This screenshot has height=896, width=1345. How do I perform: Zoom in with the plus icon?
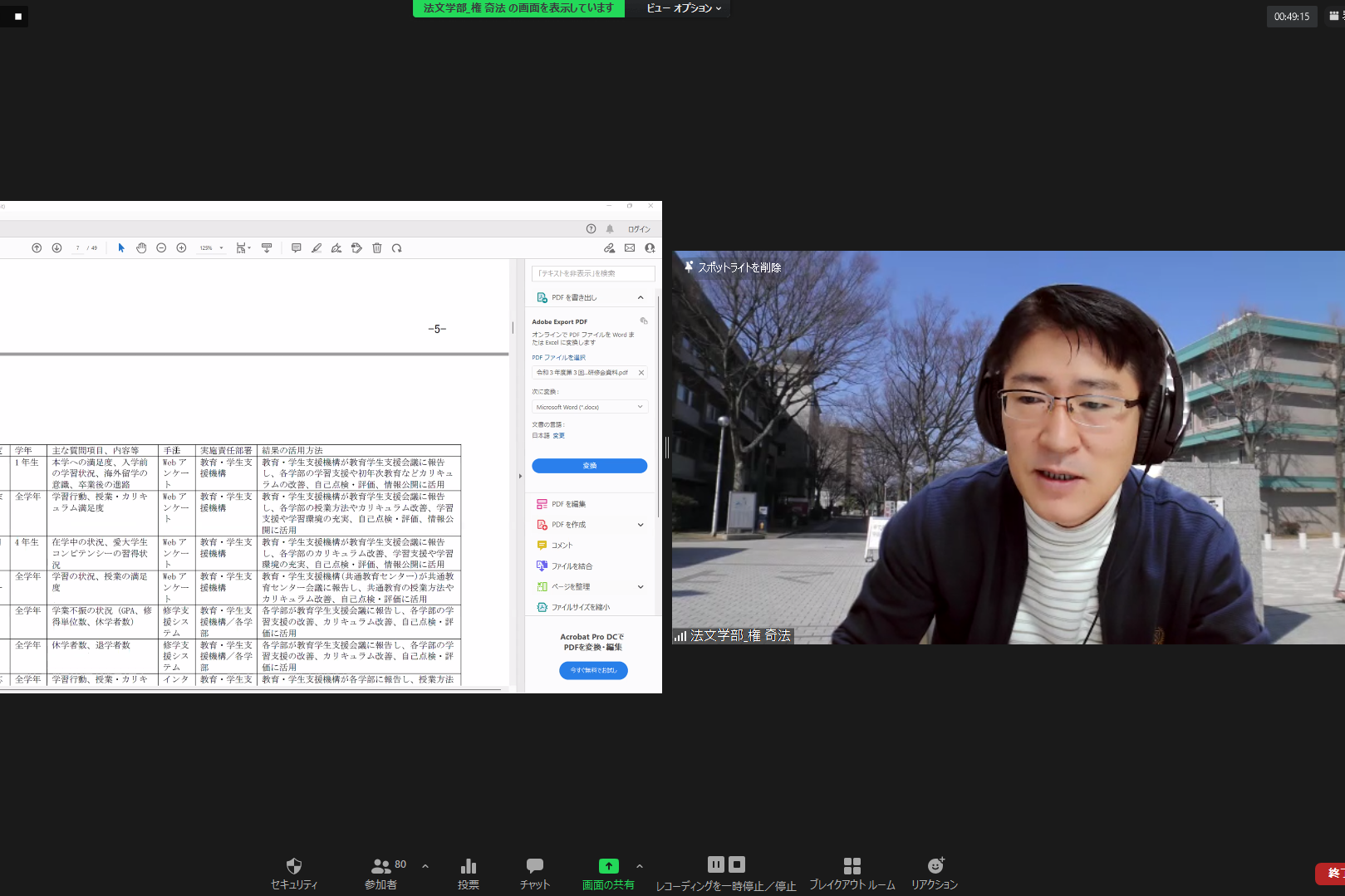[181, 248]
